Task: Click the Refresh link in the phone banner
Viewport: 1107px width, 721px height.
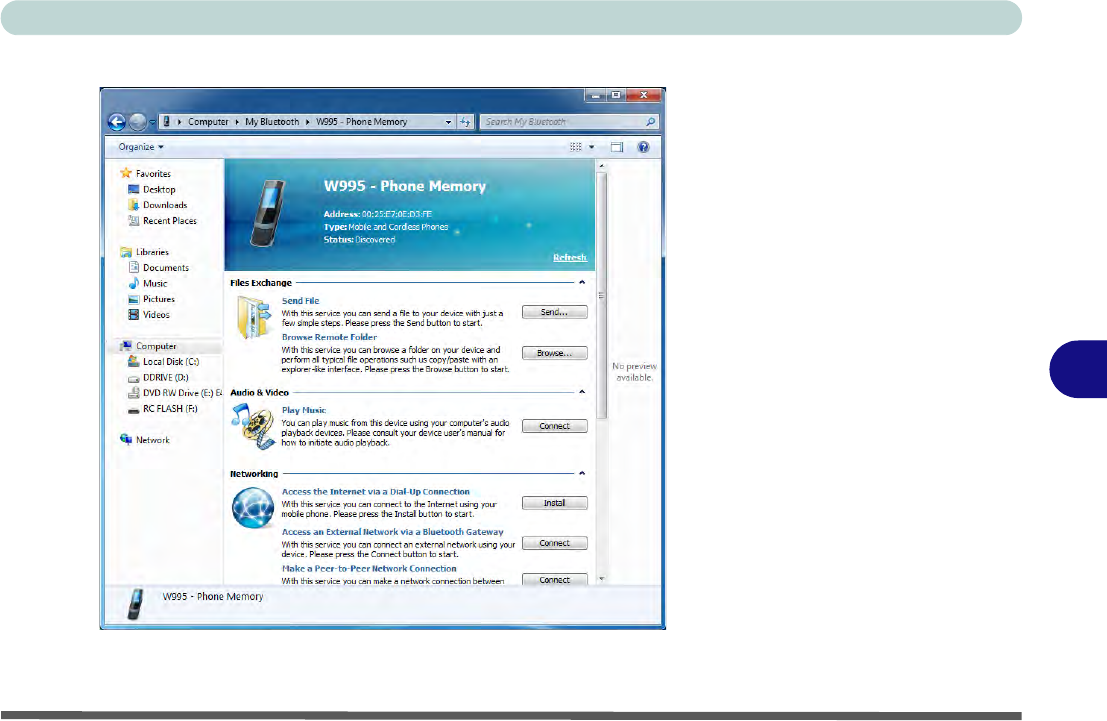Action: [x=570, y=257]
